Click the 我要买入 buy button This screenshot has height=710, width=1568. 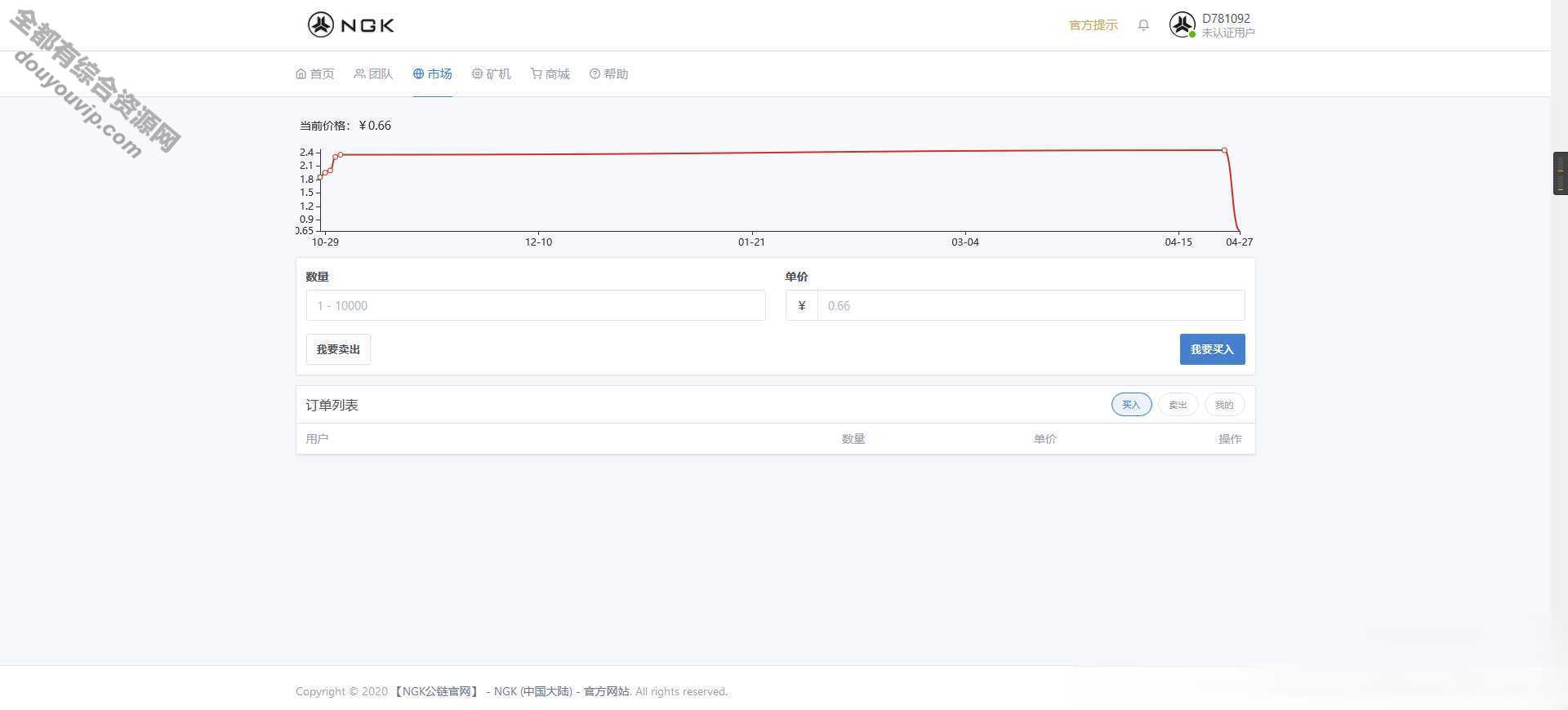tap(1212, 349)
